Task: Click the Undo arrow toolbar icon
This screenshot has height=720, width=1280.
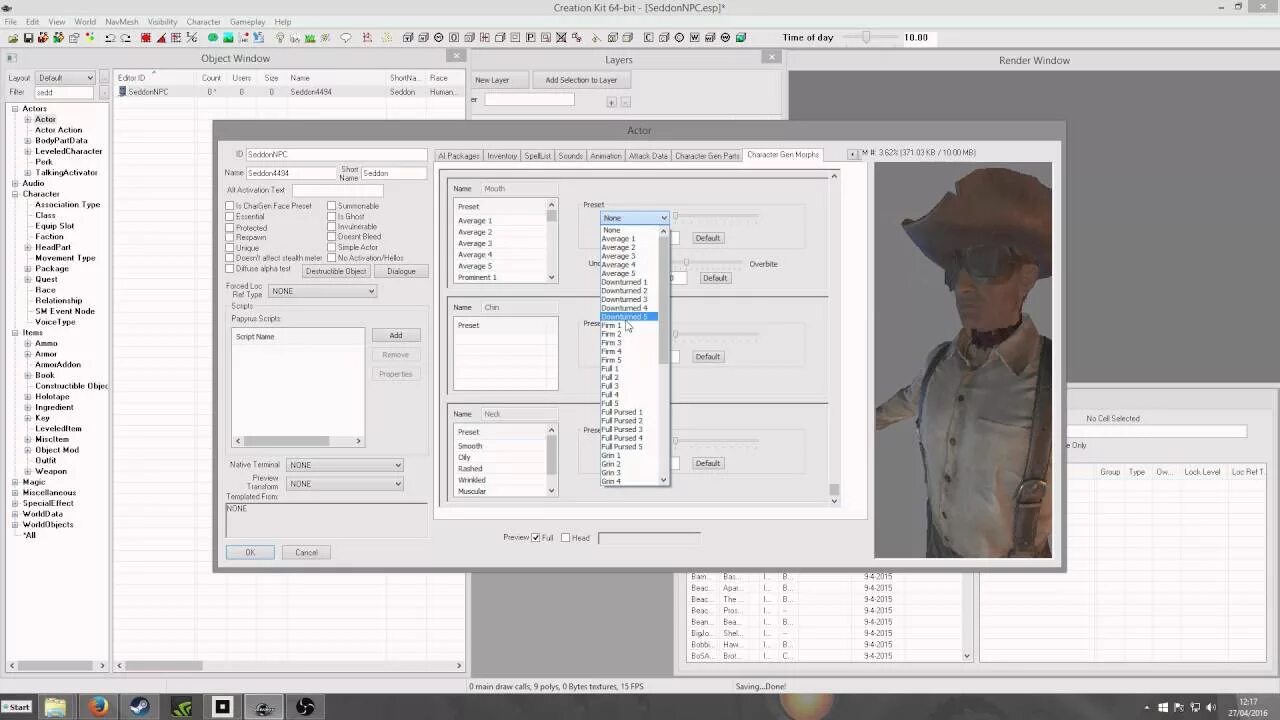Action: pyautogui.click(x=109, y=38)
